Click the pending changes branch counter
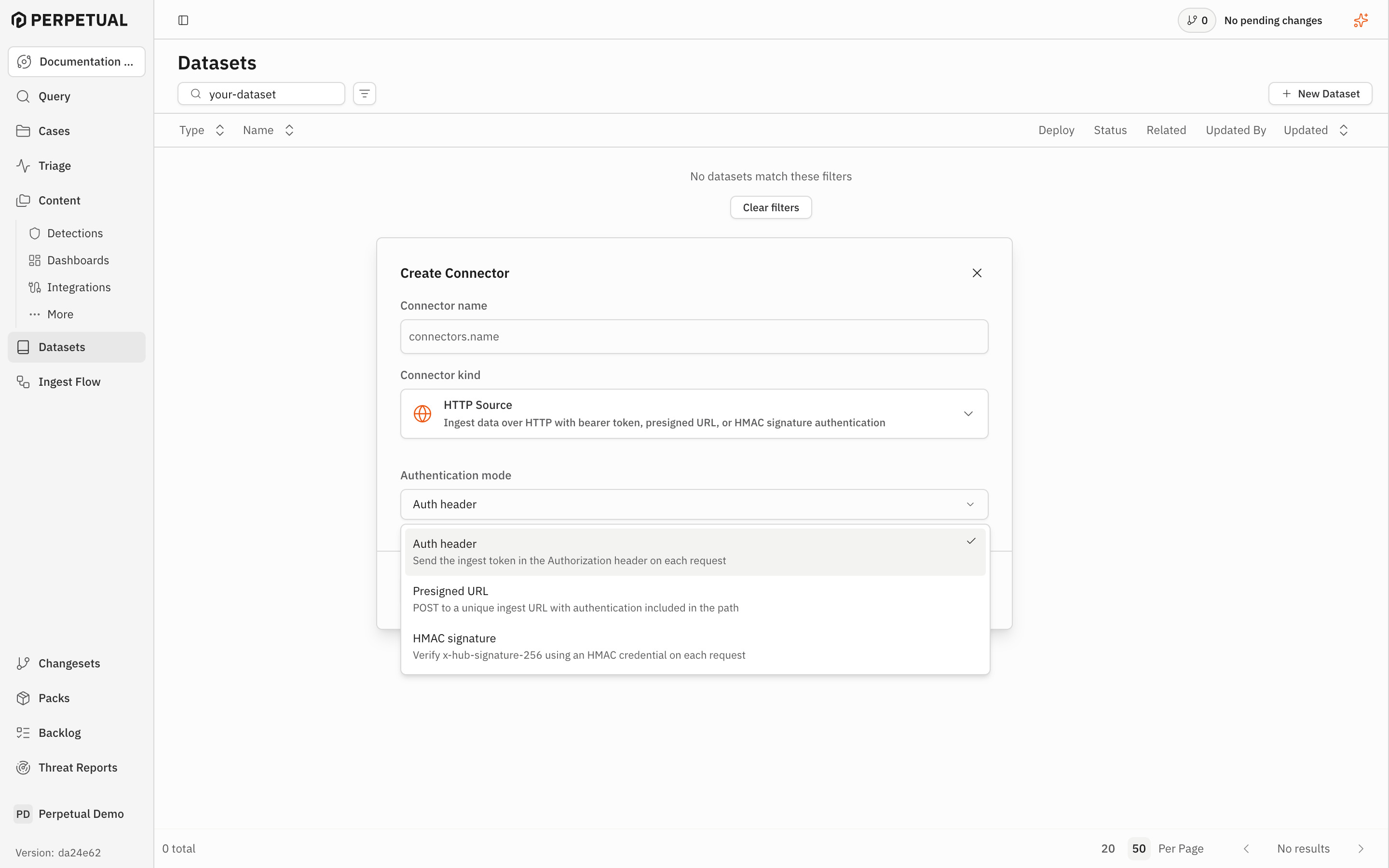Screen dimensions: 1389x868 [1197, 20]
